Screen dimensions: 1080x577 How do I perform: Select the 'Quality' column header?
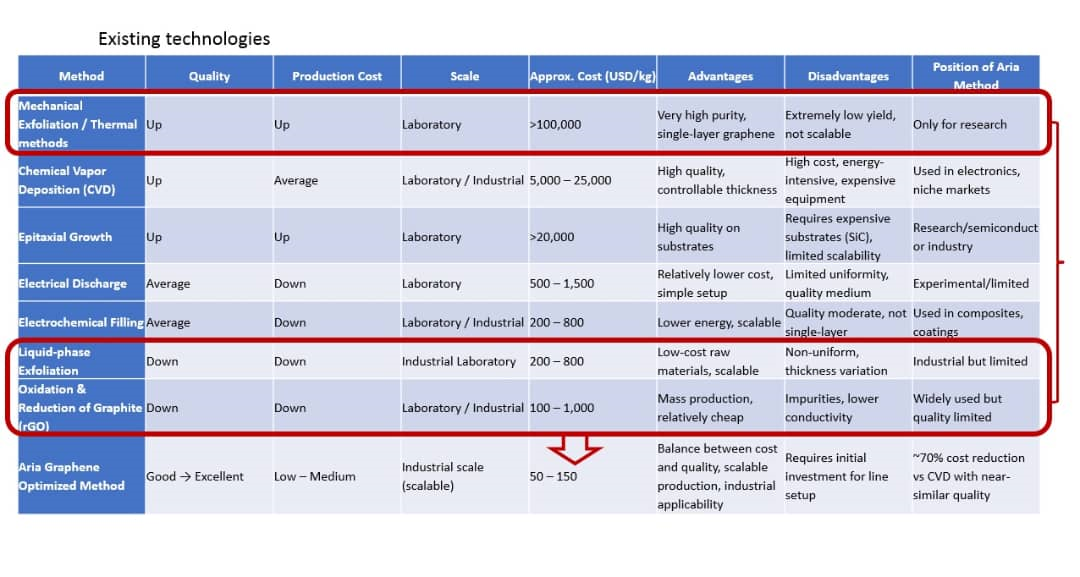click(x=209, y=76)
